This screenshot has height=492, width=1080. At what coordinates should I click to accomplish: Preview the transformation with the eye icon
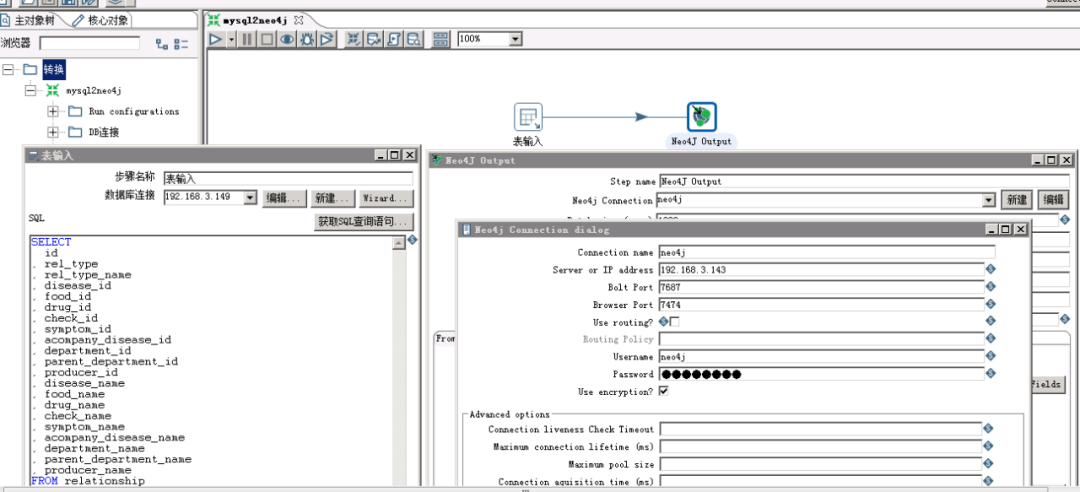pos(287,39)
